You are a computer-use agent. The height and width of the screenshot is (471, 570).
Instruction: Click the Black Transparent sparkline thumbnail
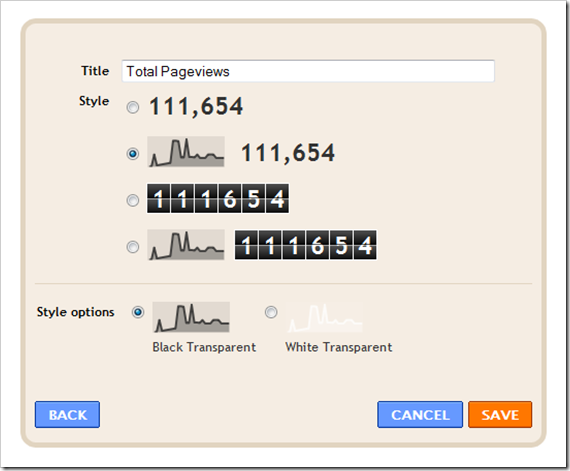tap(191, 317)
